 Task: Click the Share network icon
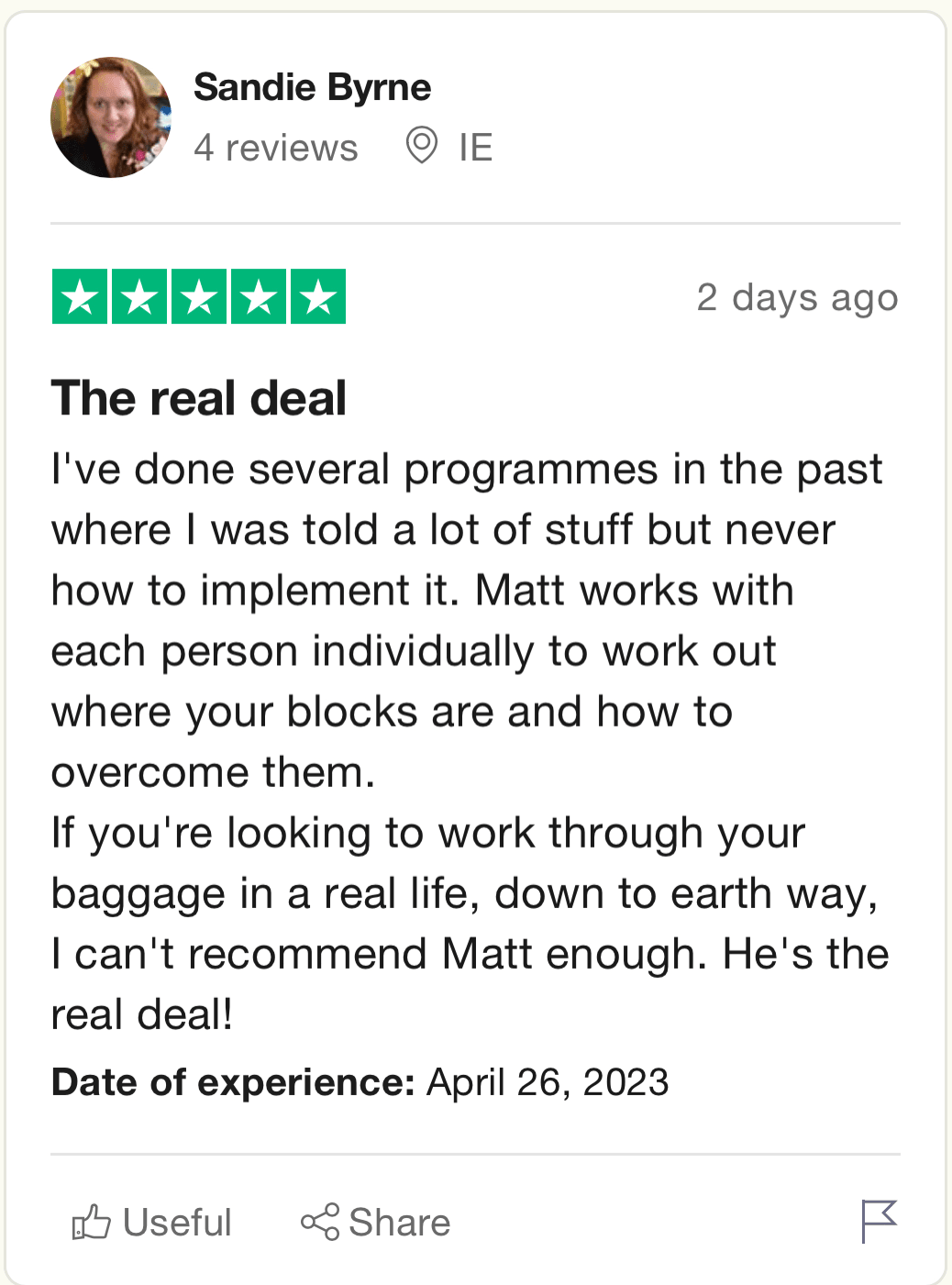click(320, 1222)
